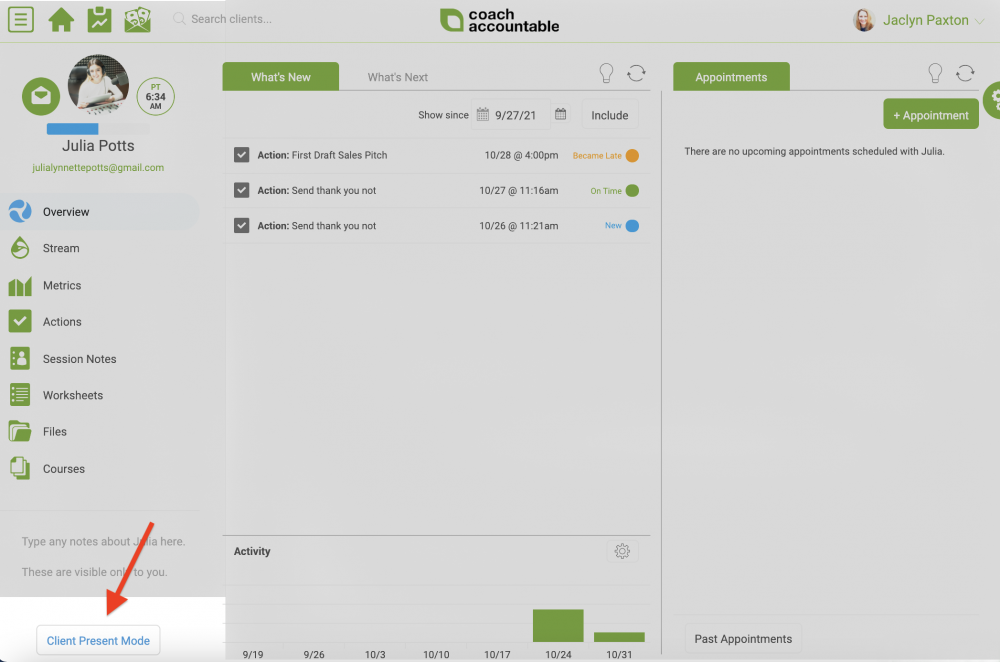The width and height of the screenshot is (1000, 662).
Task: Go to the Home icon
Action: 61,19
